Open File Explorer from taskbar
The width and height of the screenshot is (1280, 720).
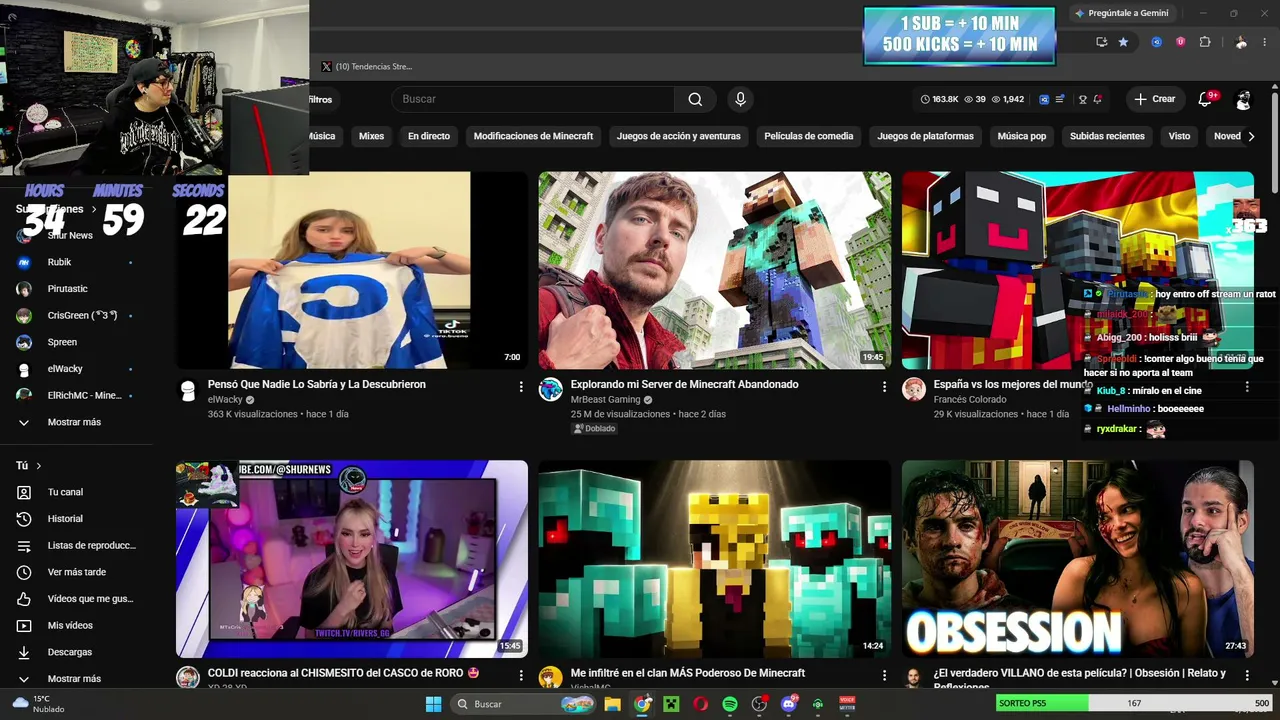[x=612, y=704]
